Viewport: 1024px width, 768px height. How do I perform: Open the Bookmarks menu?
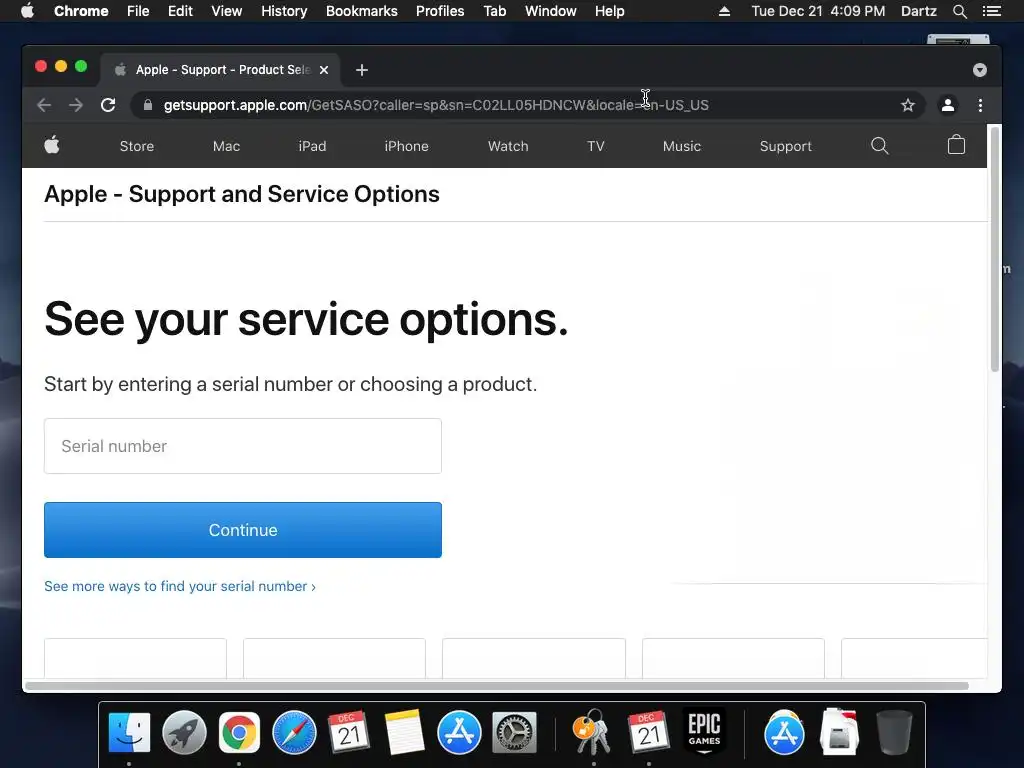362,11
